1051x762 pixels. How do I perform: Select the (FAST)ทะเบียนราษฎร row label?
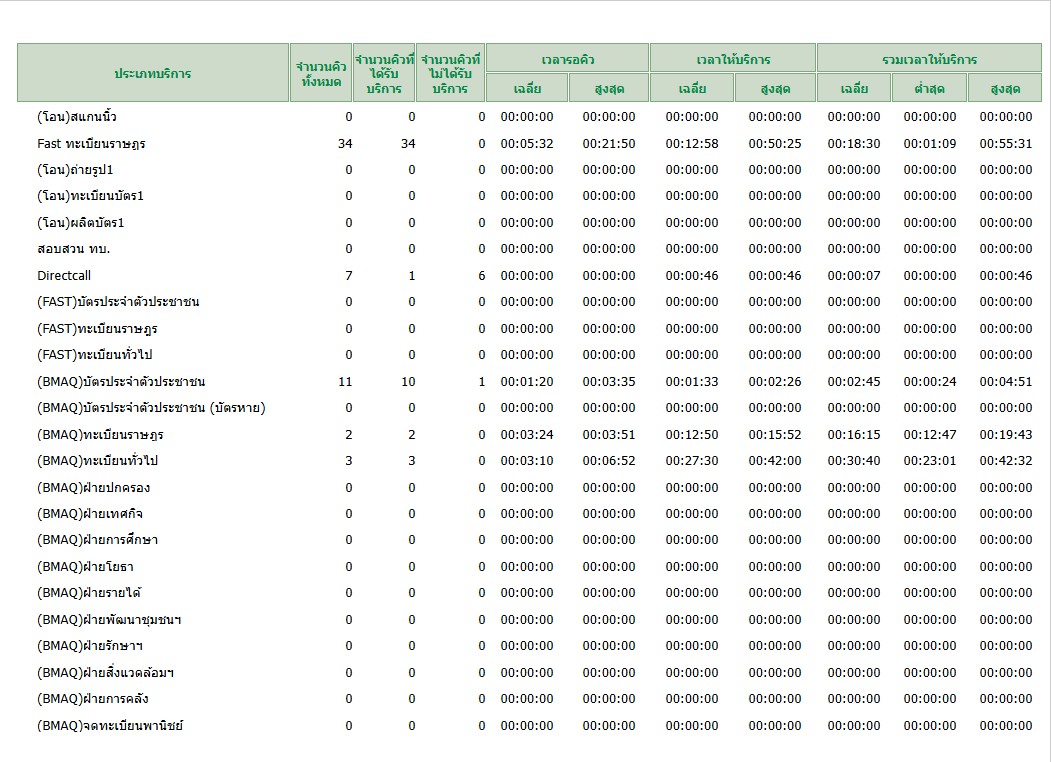pyautogui.click(x=97, y=328)
